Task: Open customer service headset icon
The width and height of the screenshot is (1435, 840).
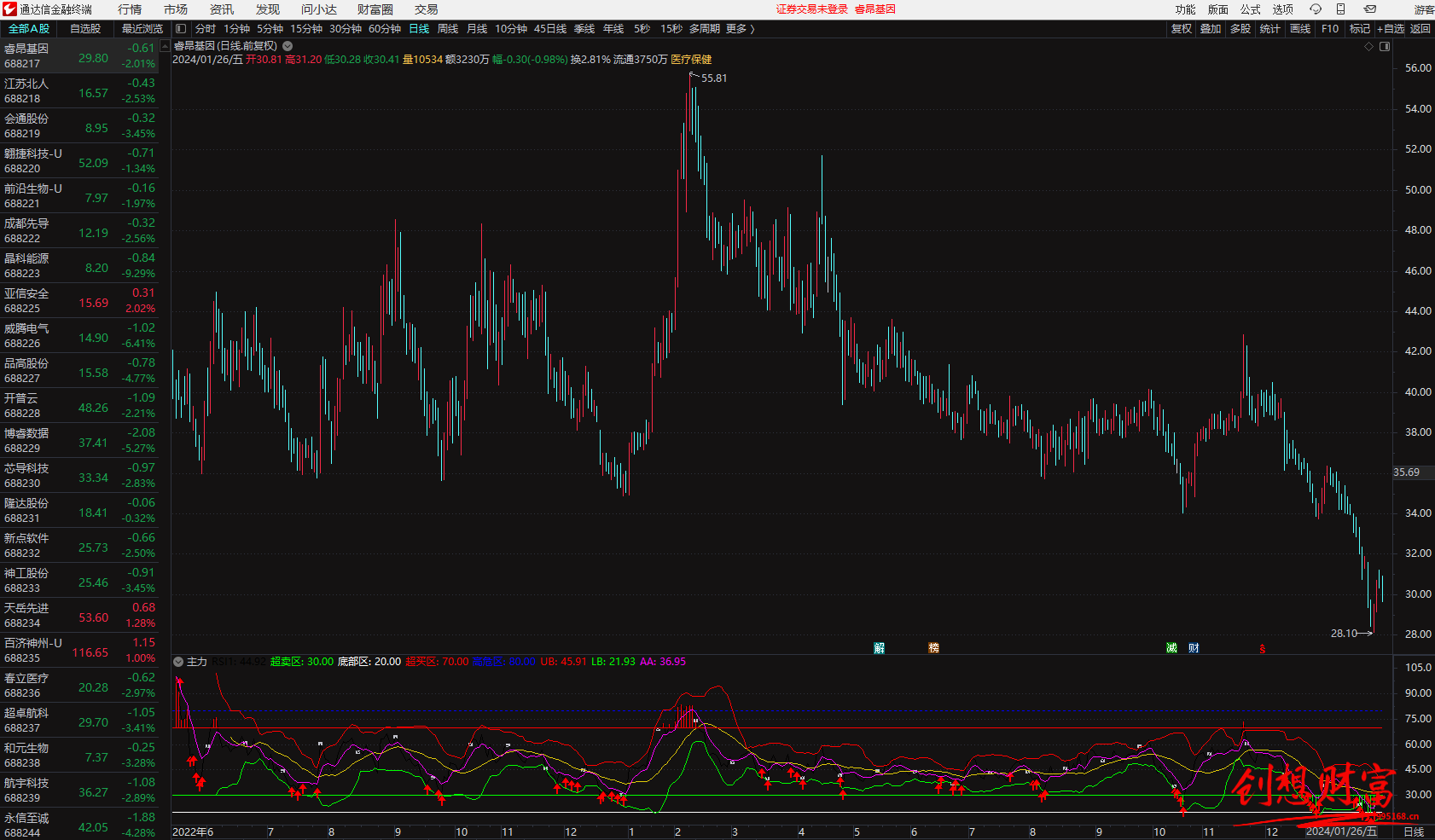Action: 1316,9
